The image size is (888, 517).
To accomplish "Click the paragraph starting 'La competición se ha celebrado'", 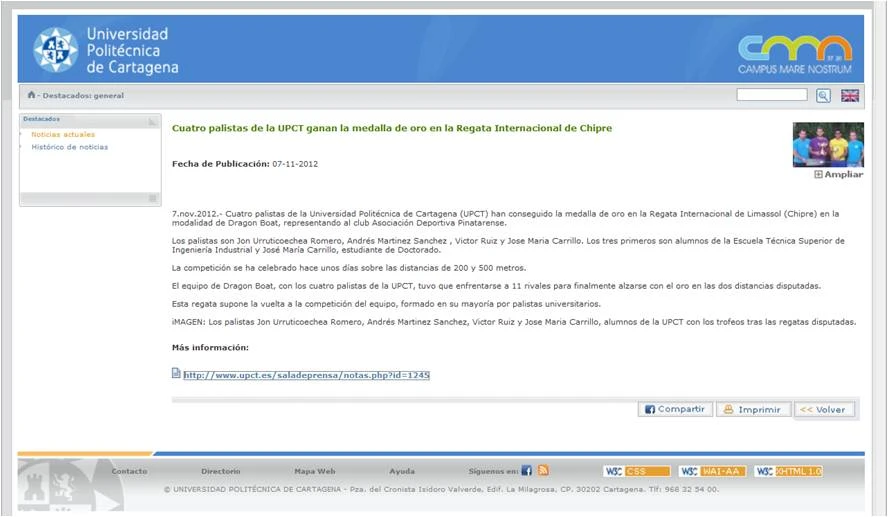I will 349,268.
